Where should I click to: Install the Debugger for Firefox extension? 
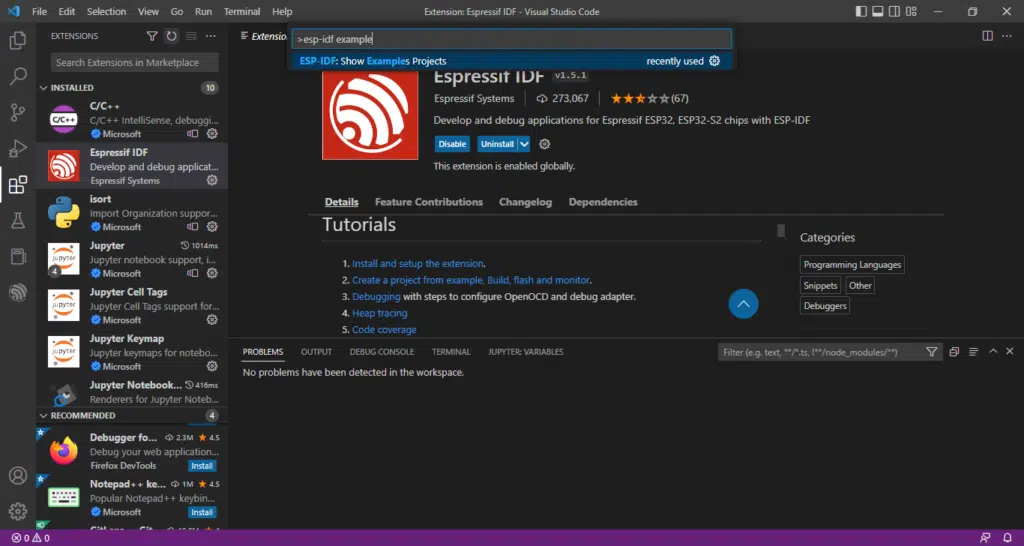(x=202, y=466)
